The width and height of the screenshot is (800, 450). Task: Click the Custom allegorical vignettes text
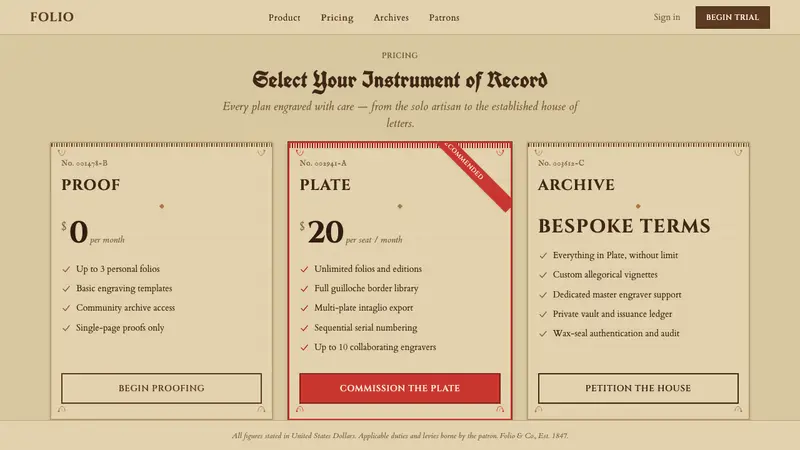[x=605, y=274]
